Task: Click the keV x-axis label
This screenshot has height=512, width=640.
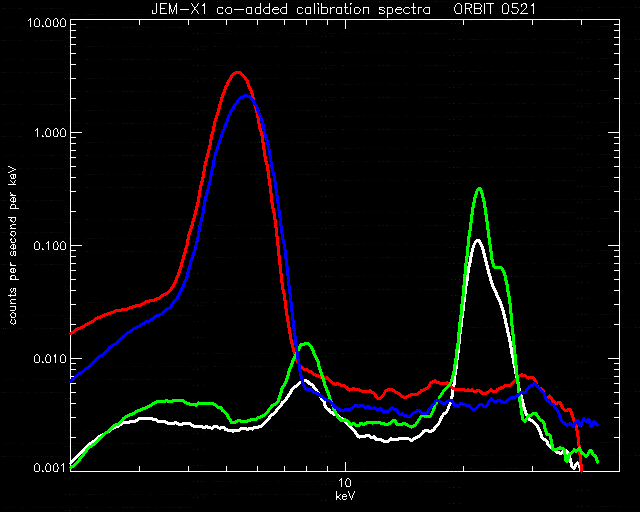Action: coord(345,496)
